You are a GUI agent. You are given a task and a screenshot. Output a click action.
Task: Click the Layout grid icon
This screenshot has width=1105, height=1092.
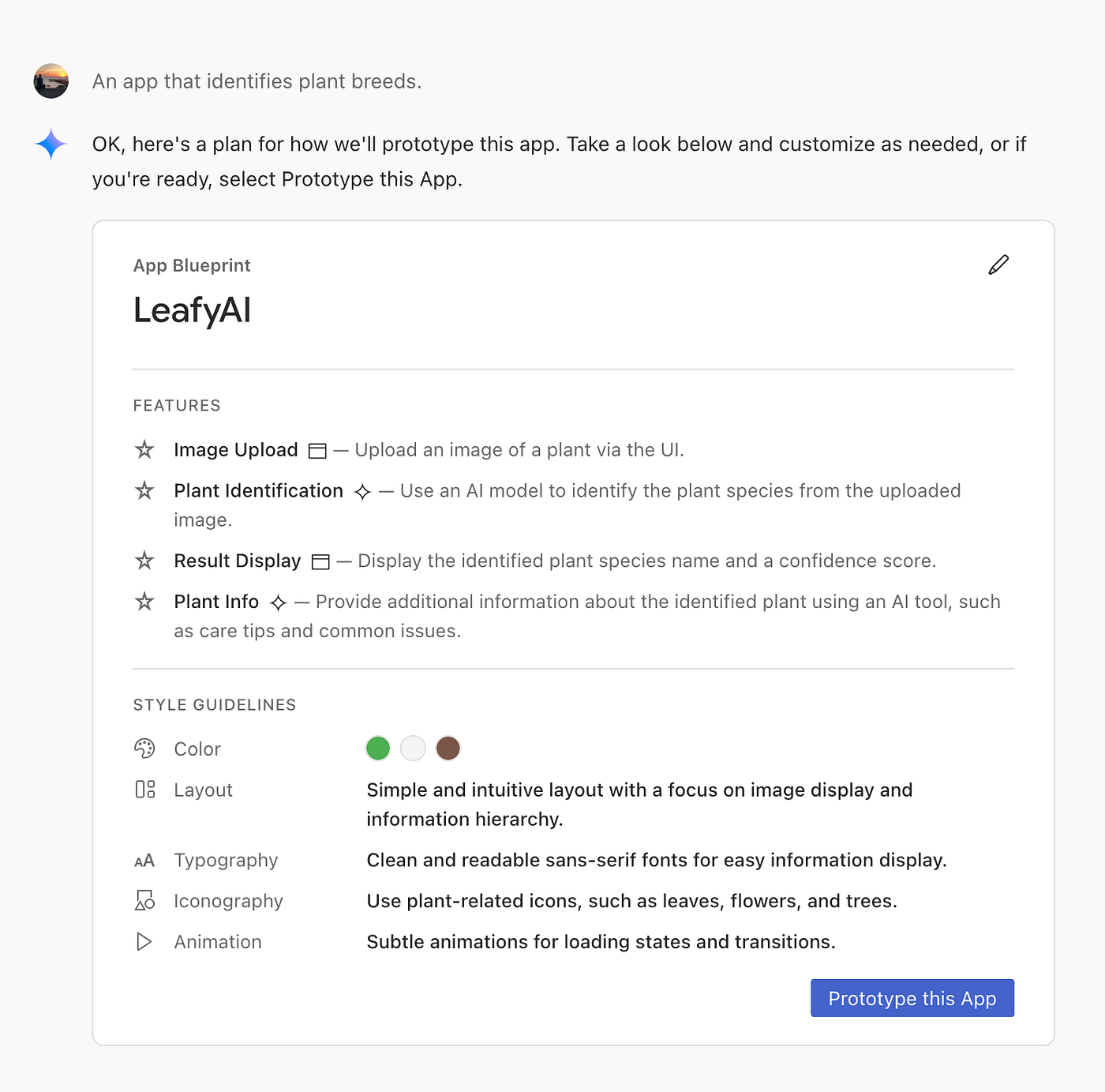click(x=144, y=790)
